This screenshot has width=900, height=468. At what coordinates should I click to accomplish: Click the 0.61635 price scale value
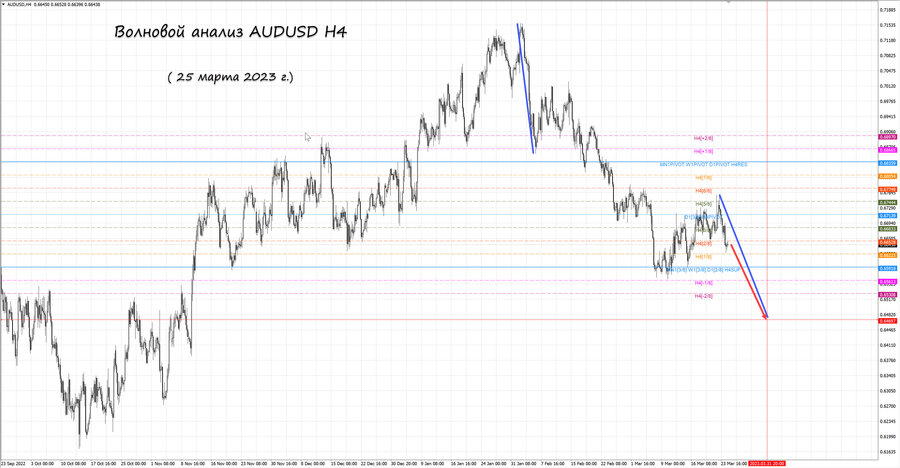888,452
